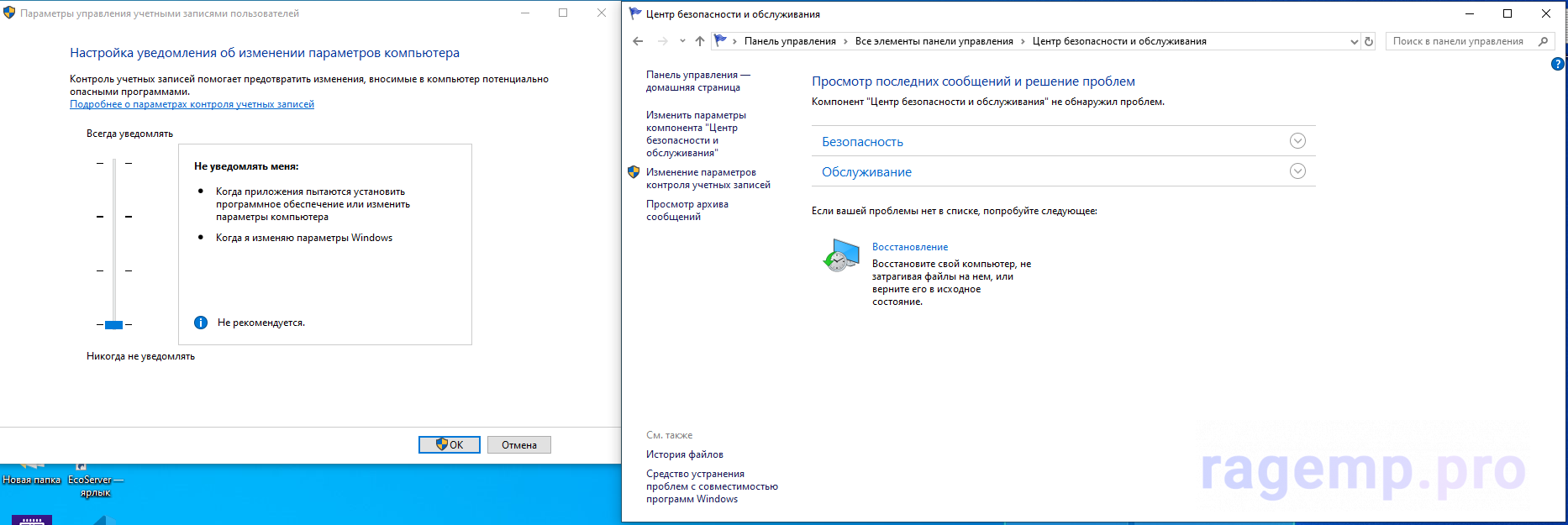Click the Обслуживание heading text
This screenshot has height=525, width=1568.
(x=866, y=172)
